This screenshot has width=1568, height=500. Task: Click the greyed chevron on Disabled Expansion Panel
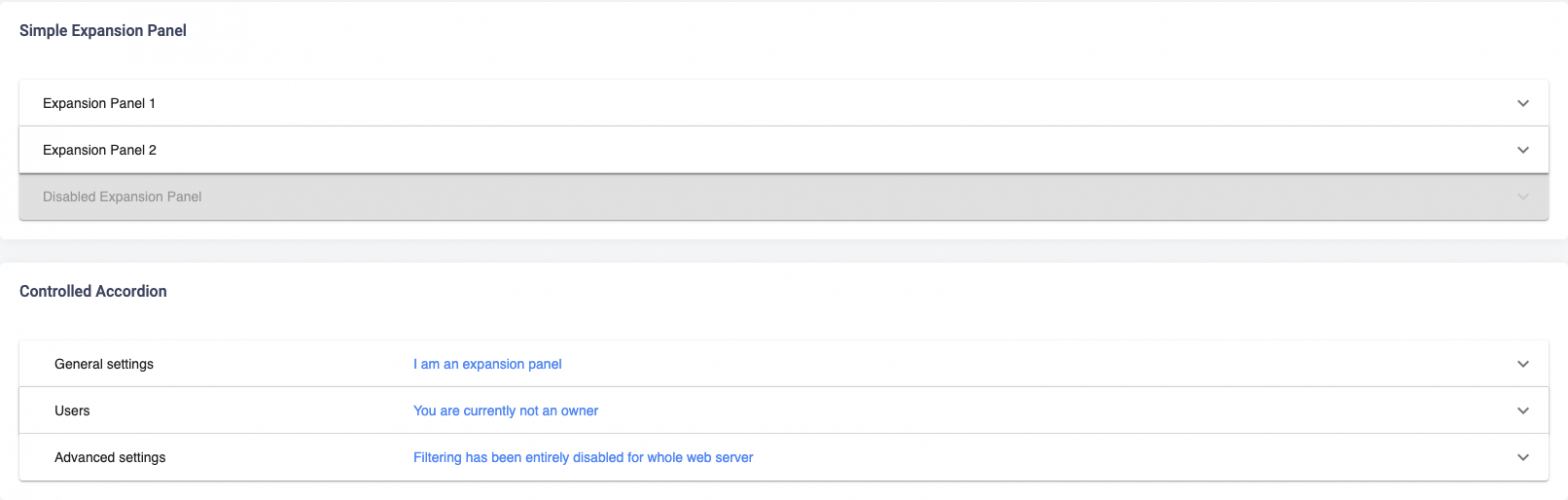pos(1523,197)
